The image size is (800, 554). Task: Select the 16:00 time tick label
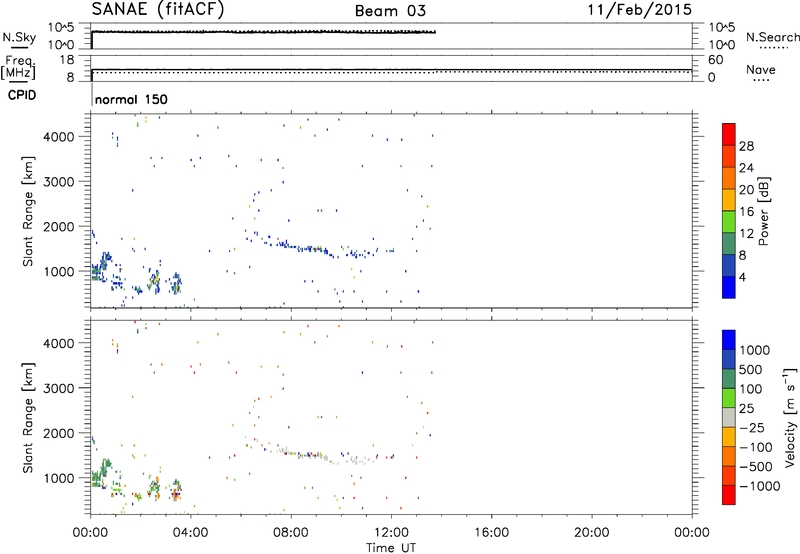pyautogui.click(x=491, y=533)
